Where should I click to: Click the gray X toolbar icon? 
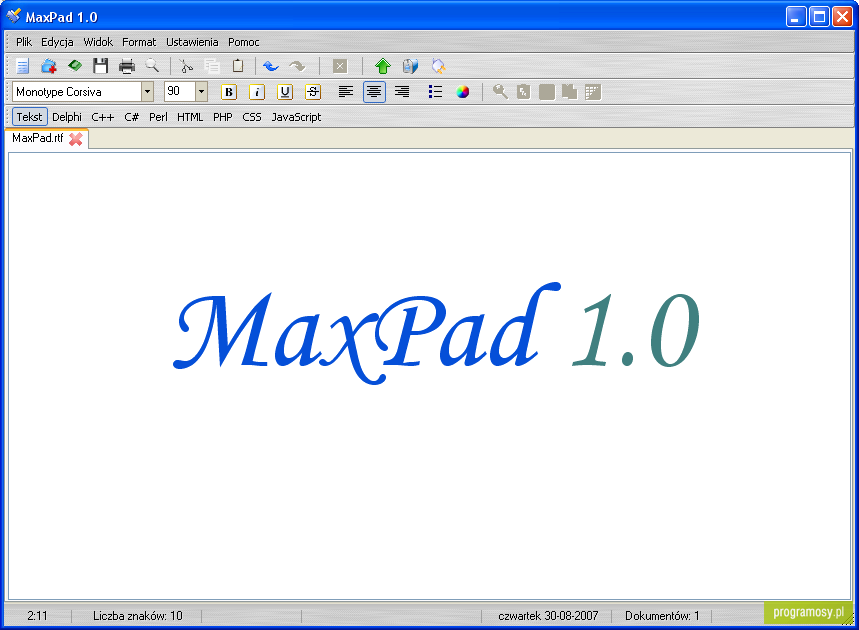click(340, 66)
